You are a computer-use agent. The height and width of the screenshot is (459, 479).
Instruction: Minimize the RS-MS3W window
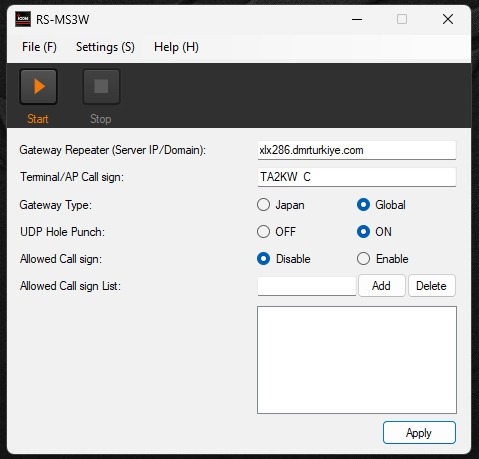[x=357, y=19]
